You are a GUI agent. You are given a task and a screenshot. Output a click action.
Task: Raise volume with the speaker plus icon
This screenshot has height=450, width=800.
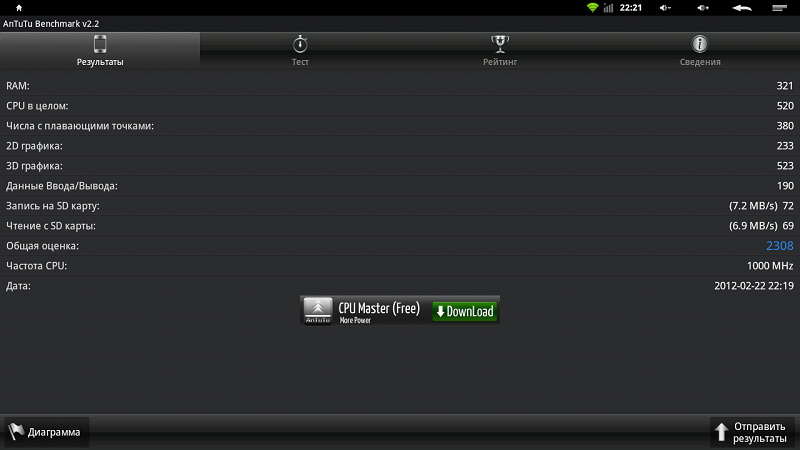pyautogui.click(x=703, y=8)
